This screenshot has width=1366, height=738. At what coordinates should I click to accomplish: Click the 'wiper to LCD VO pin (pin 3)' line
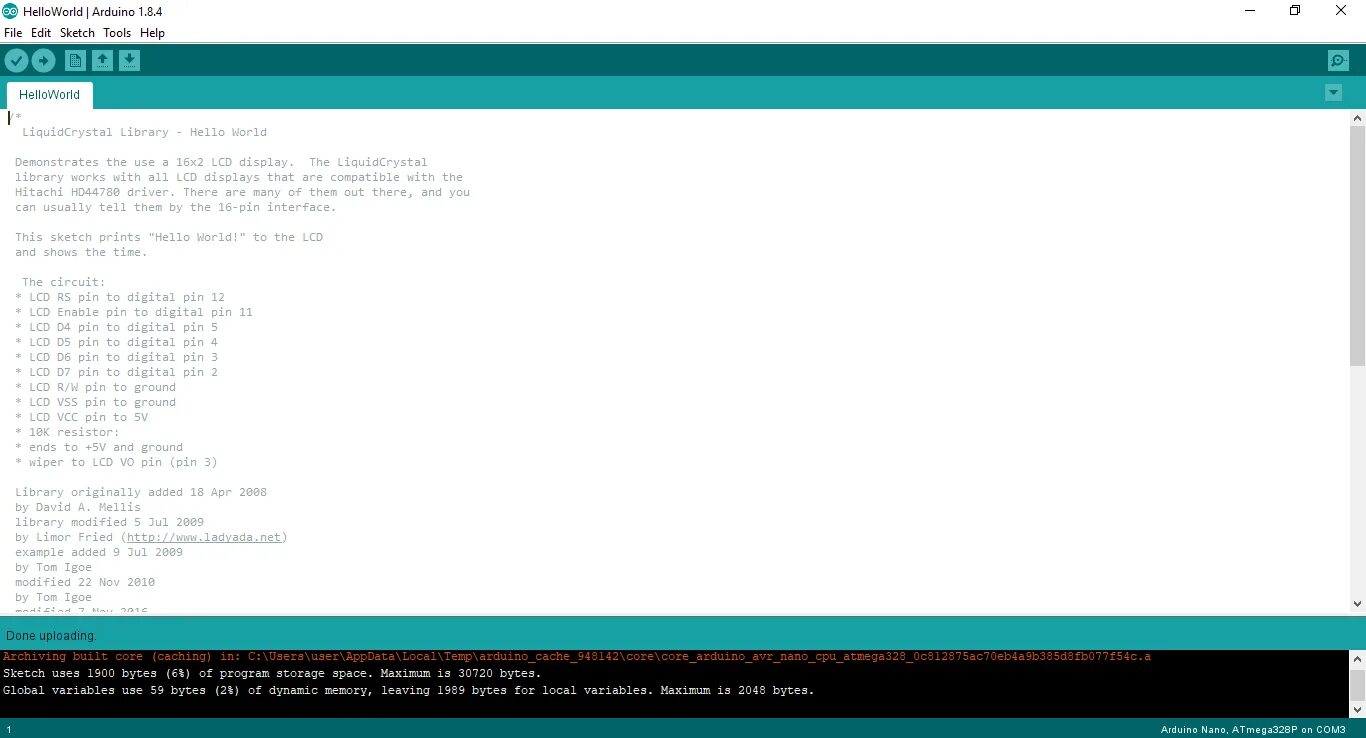click(117, 462)
